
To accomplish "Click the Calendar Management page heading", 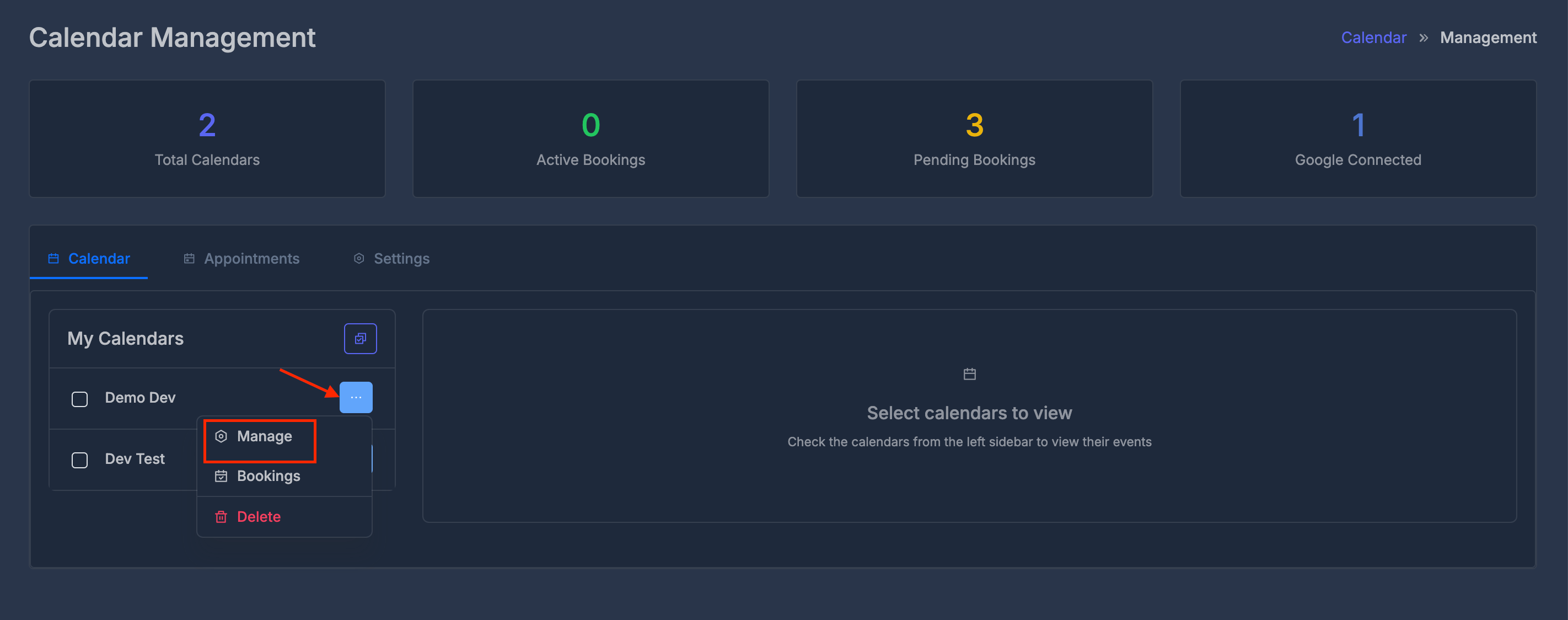I will click(x=172, y=38).
